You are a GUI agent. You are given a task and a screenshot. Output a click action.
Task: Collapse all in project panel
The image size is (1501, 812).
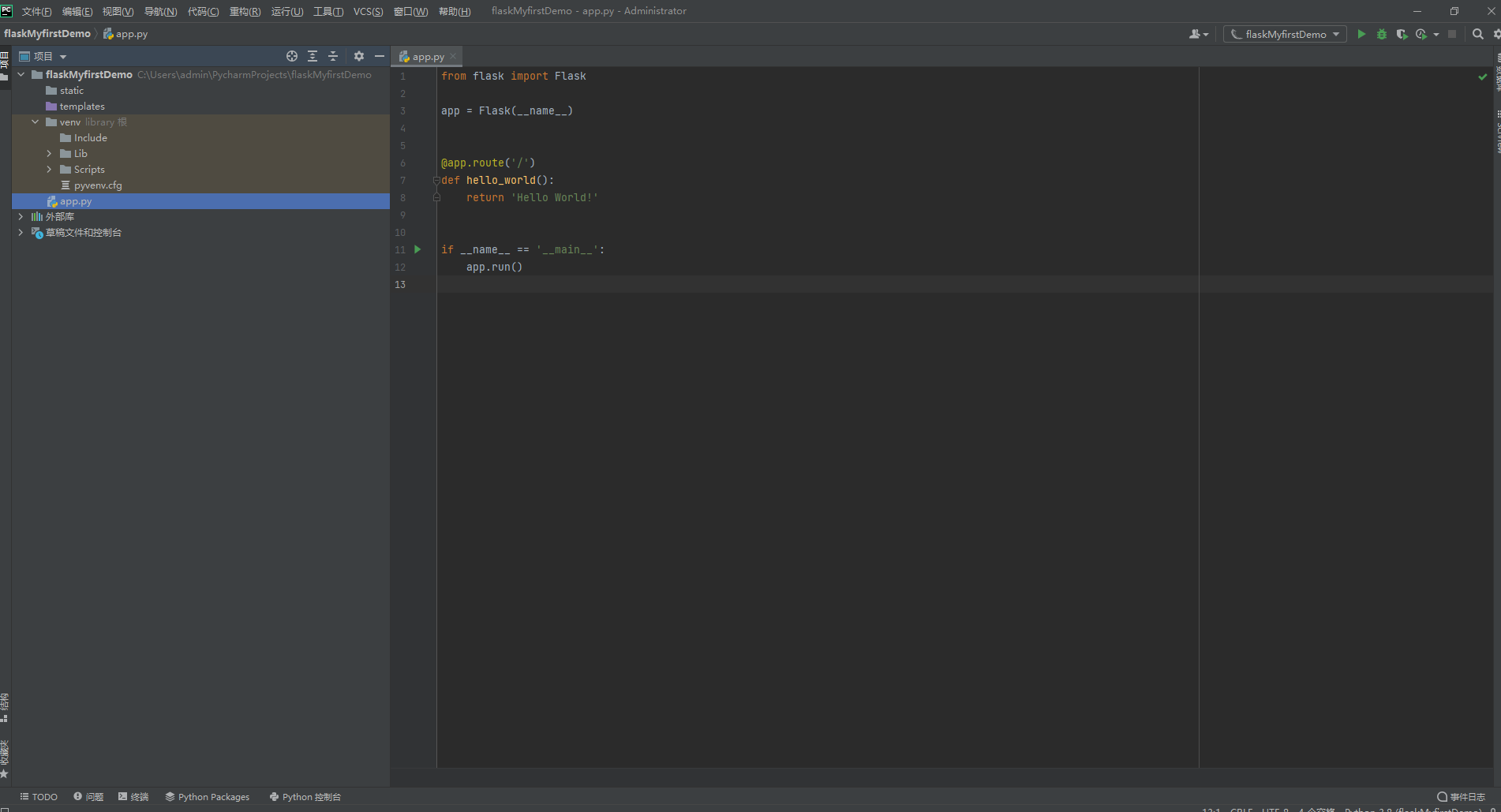coord(333,56)
